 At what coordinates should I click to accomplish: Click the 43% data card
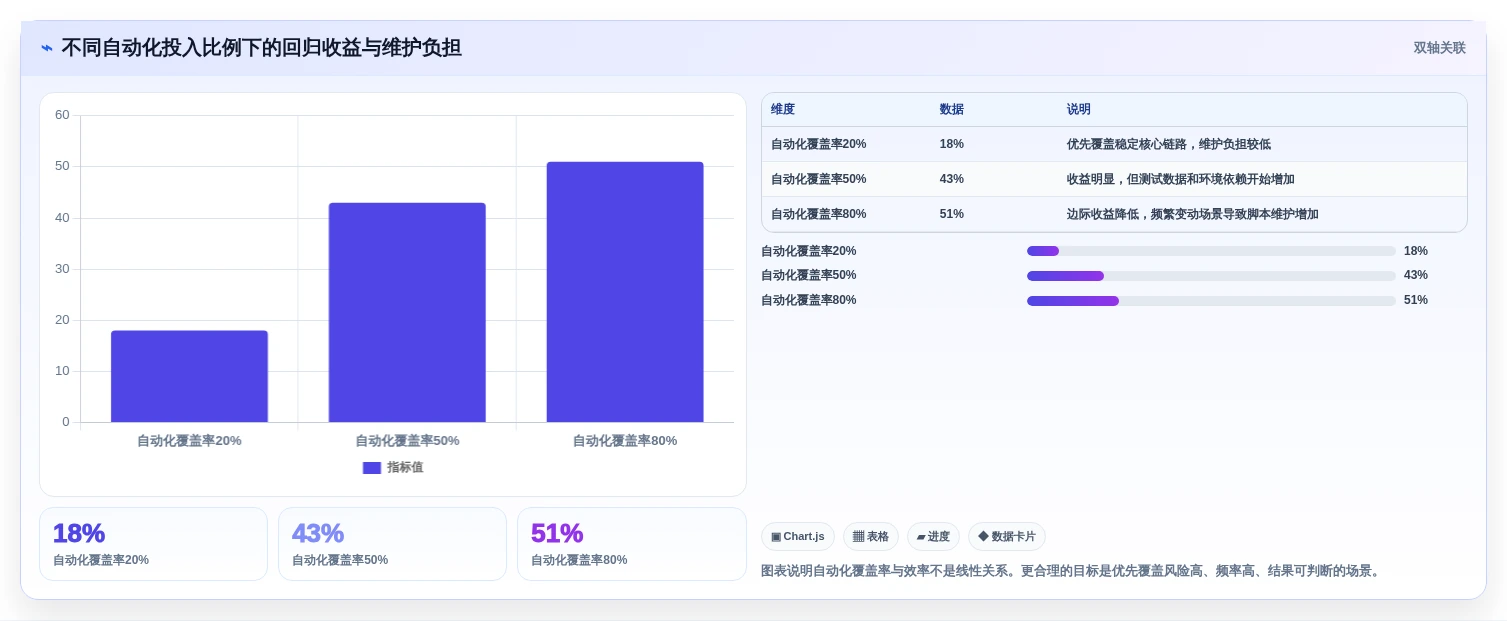tap(392, 544)
